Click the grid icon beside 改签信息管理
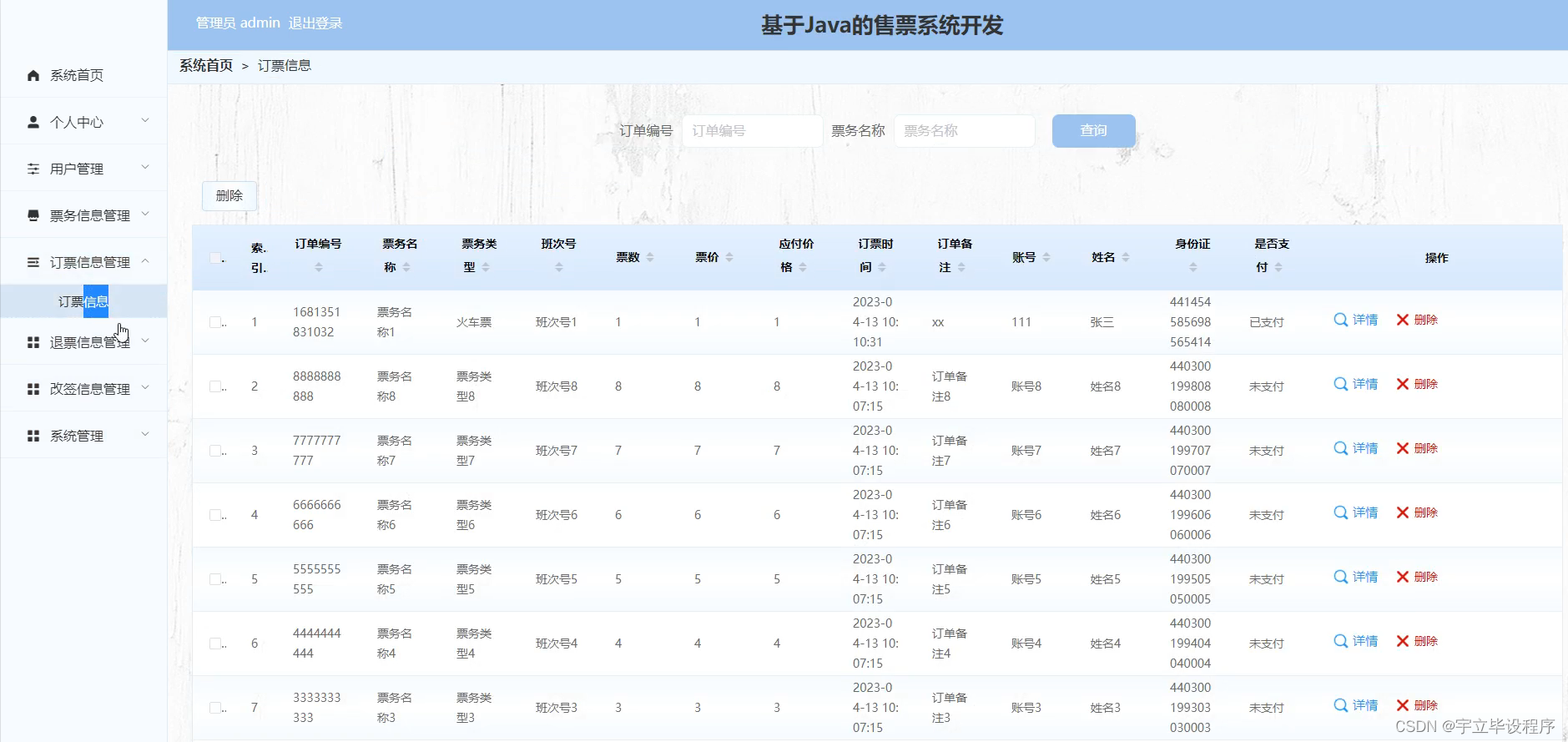 [33, 390]
